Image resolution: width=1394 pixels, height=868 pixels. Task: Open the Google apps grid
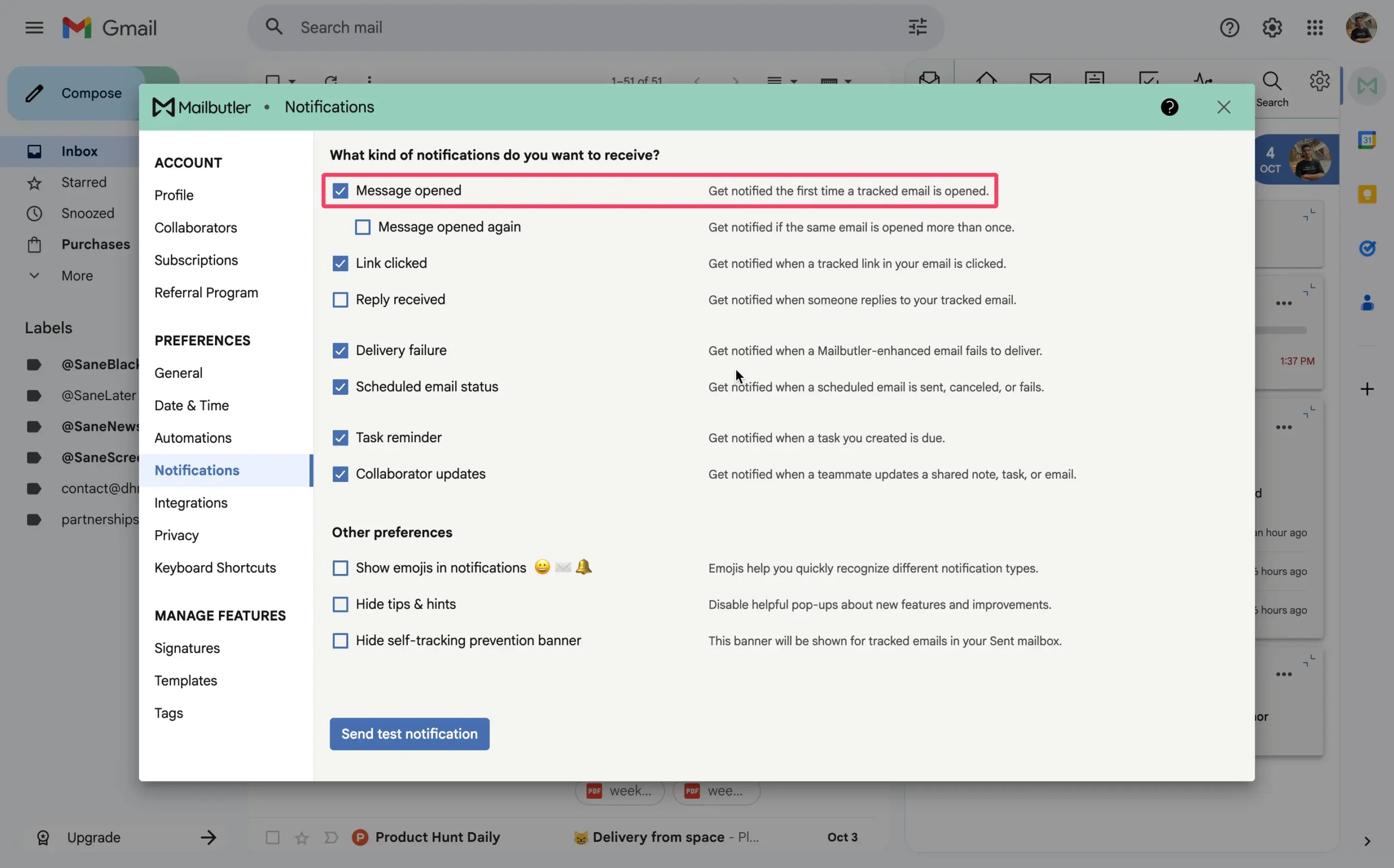pos(1314,28)
